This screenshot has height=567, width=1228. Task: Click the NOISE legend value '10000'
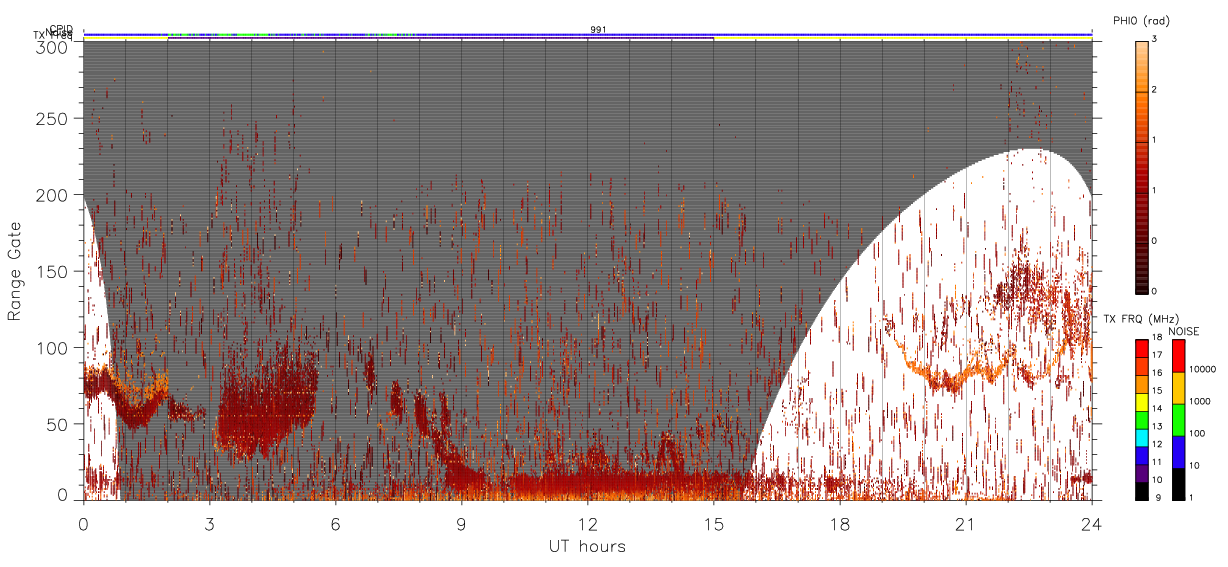coord(1202,369)
